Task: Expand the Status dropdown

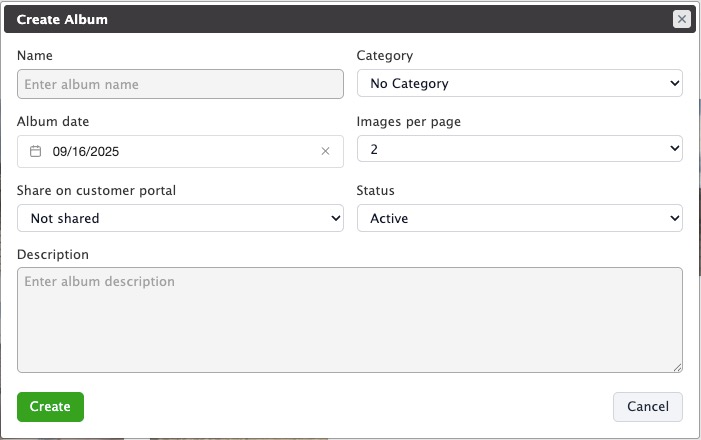Action: click(x=519, y=218)
